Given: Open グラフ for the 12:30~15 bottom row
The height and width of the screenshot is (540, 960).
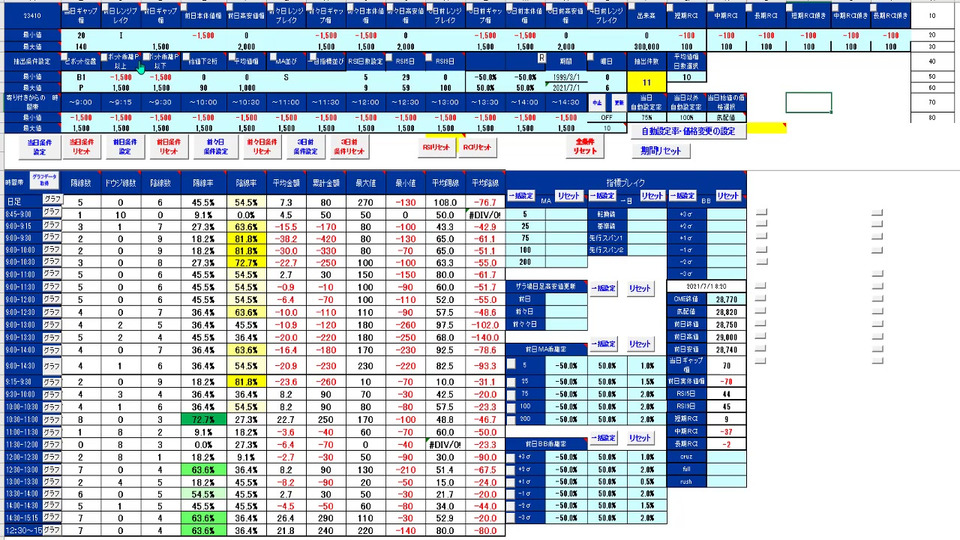Looking at the screenshot, I should 51,530.
